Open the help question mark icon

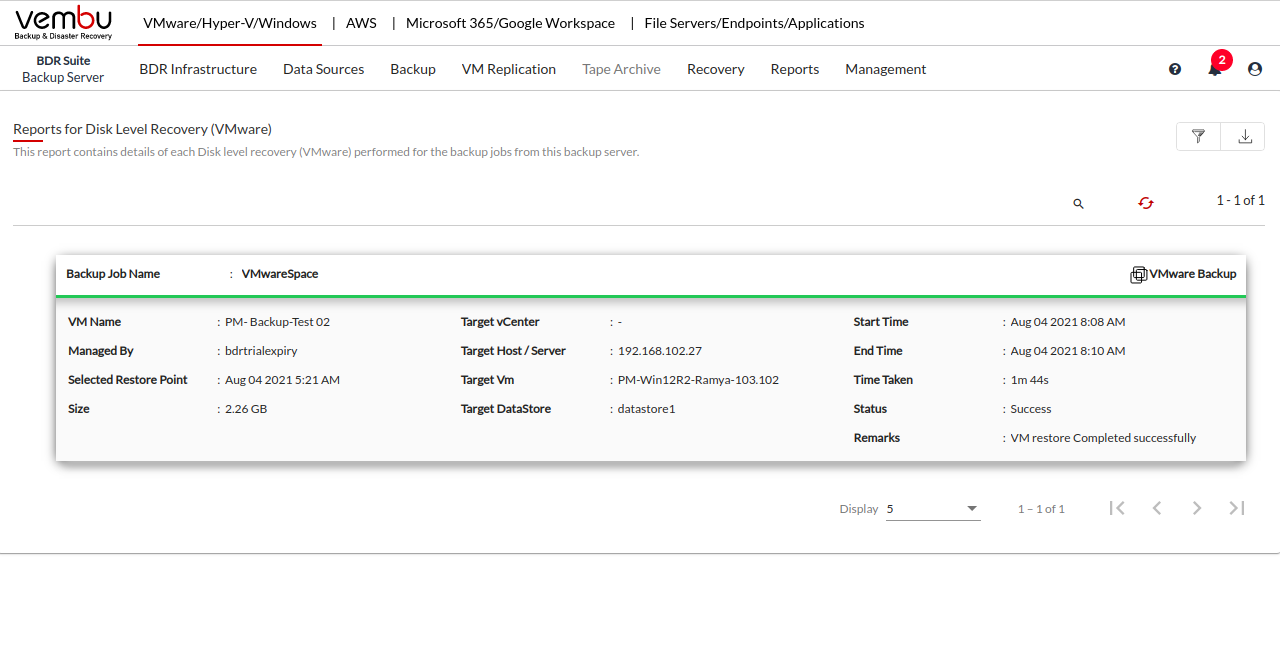[1175, 69]
